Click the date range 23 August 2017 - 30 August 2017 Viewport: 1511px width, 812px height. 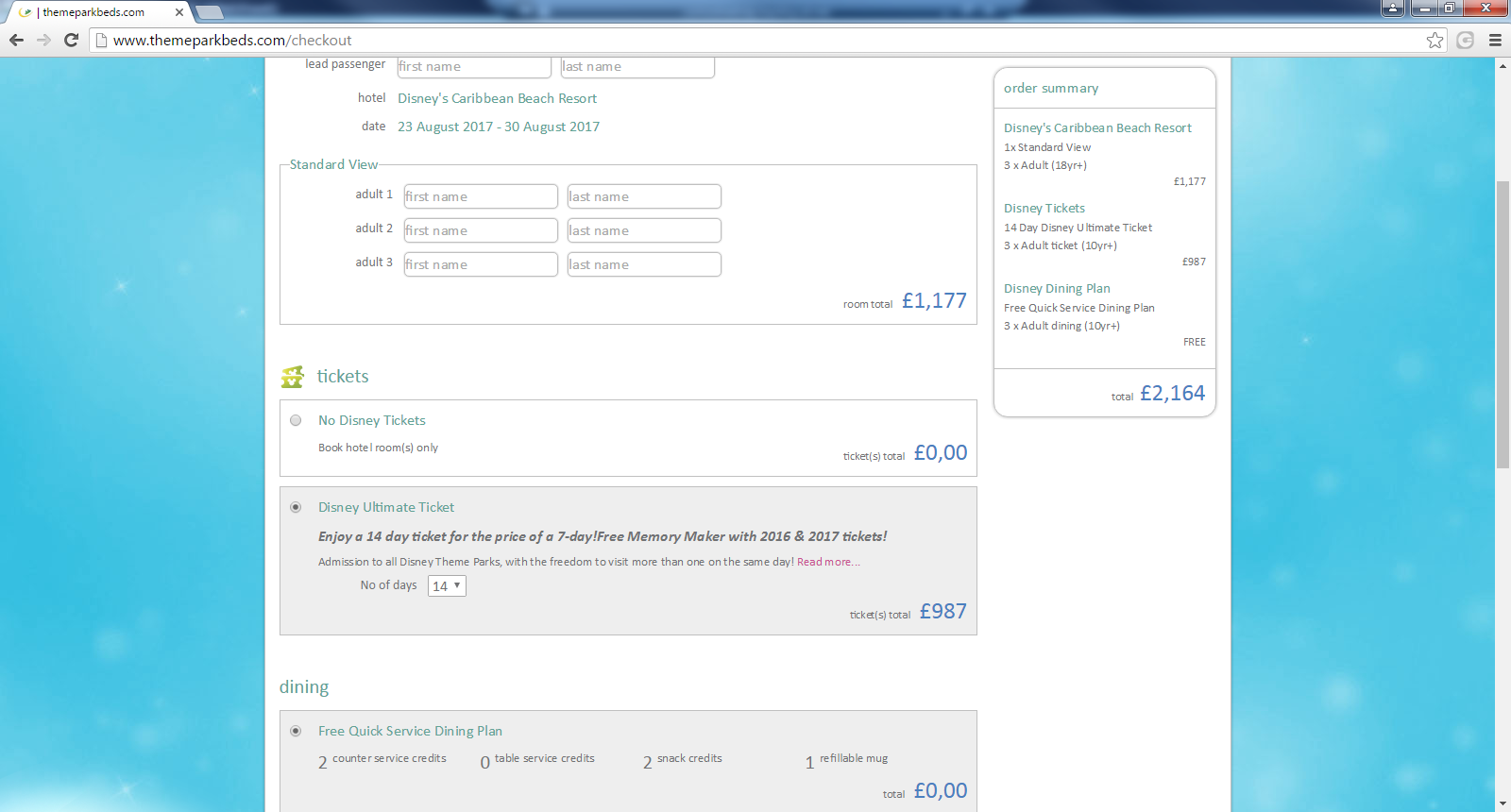[499, 127]
